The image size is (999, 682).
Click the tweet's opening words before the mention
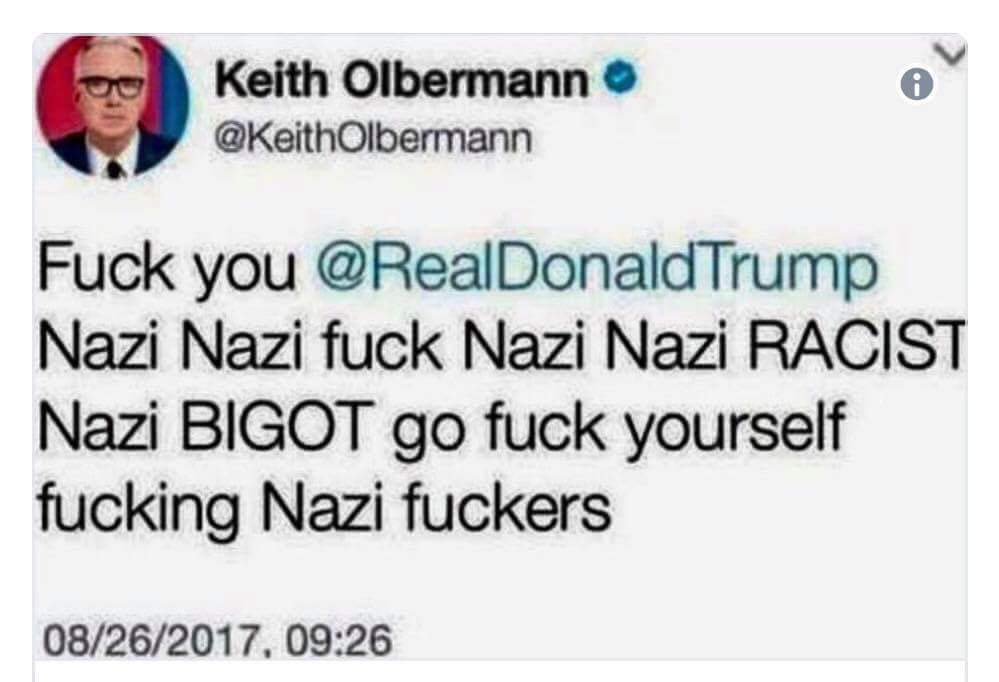point(167,269)
